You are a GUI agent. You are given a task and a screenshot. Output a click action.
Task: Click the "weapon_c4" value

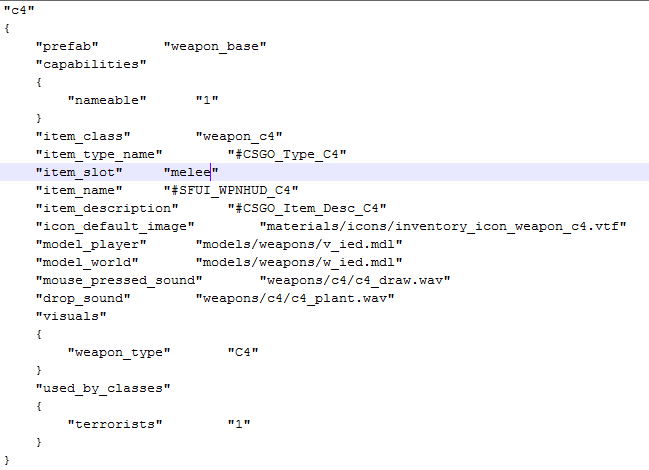point(239,137)
